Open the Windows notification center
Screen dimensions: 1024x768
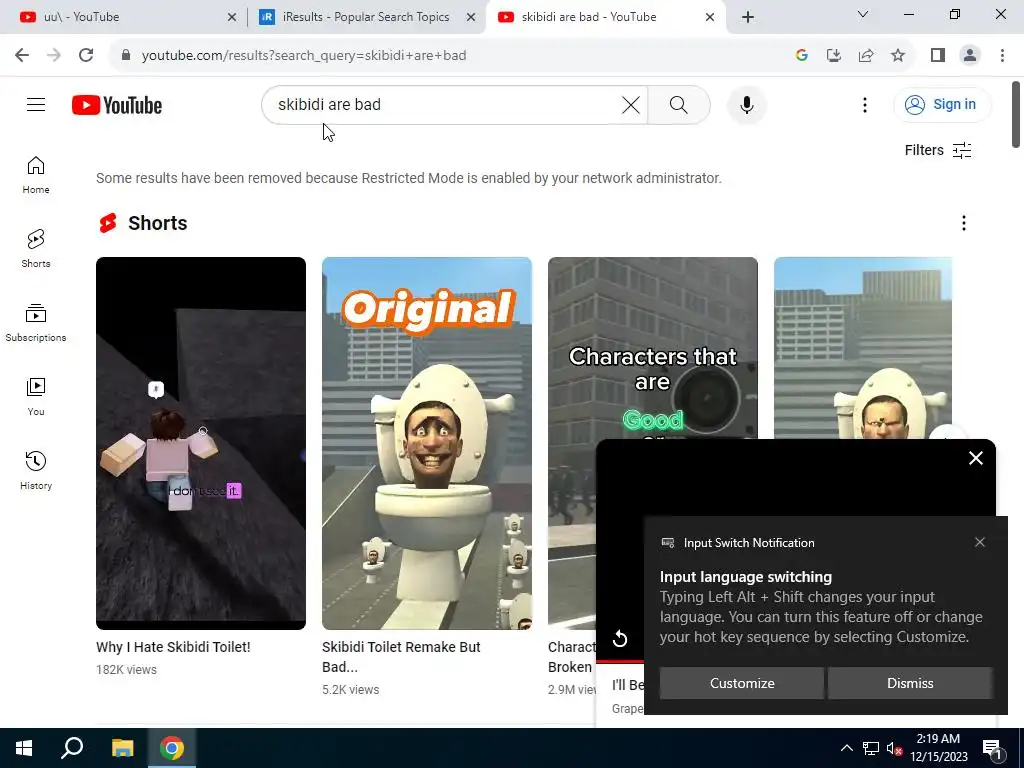[991, 748]
